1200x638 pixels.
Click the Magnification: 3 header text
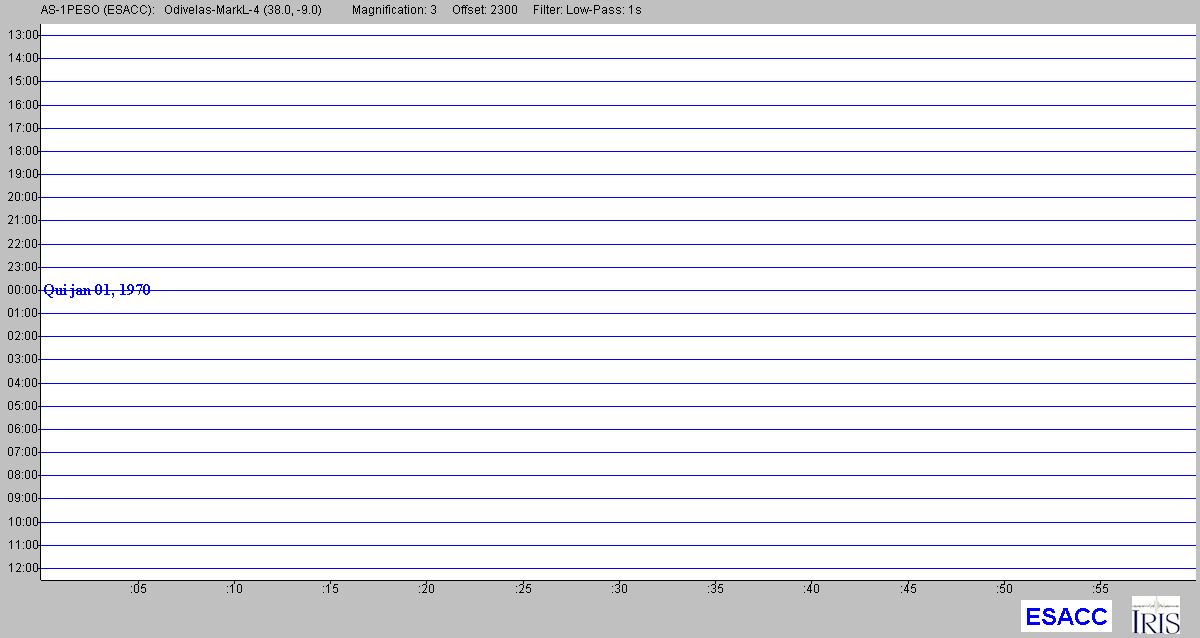point(394,9)
